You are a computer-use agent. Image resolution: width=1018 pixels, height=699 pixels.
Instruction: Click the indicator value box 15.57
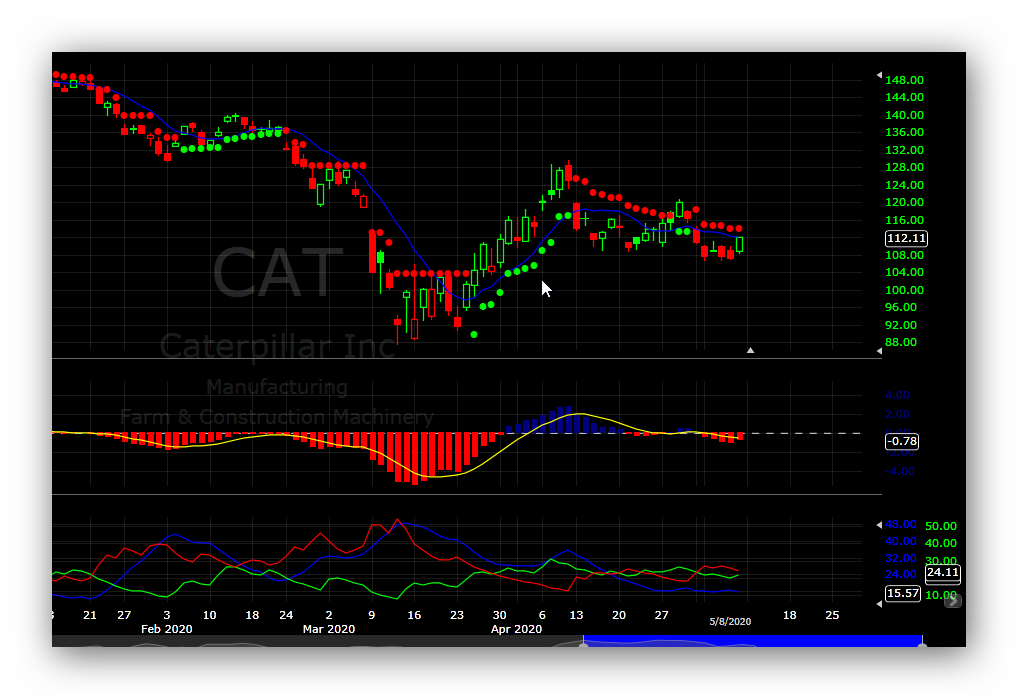tap(903, 593)
